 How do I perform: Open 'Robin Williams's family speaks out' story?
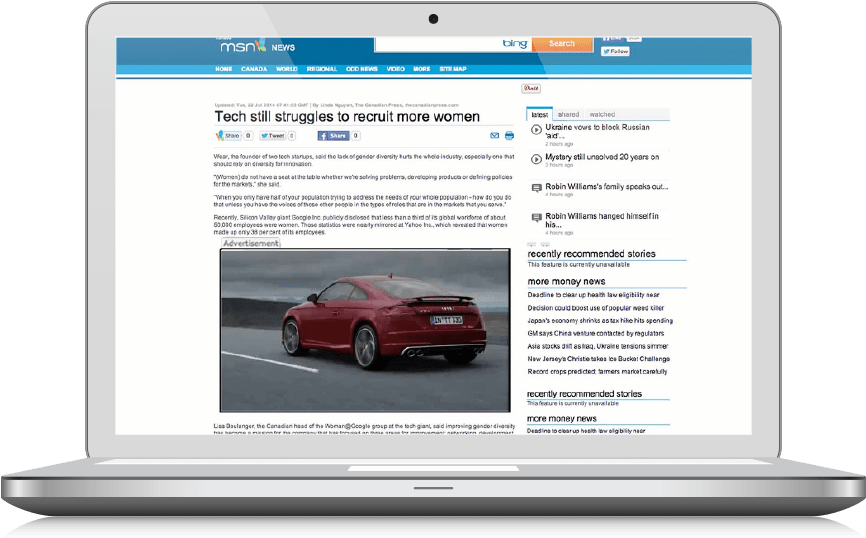point(606,187)
